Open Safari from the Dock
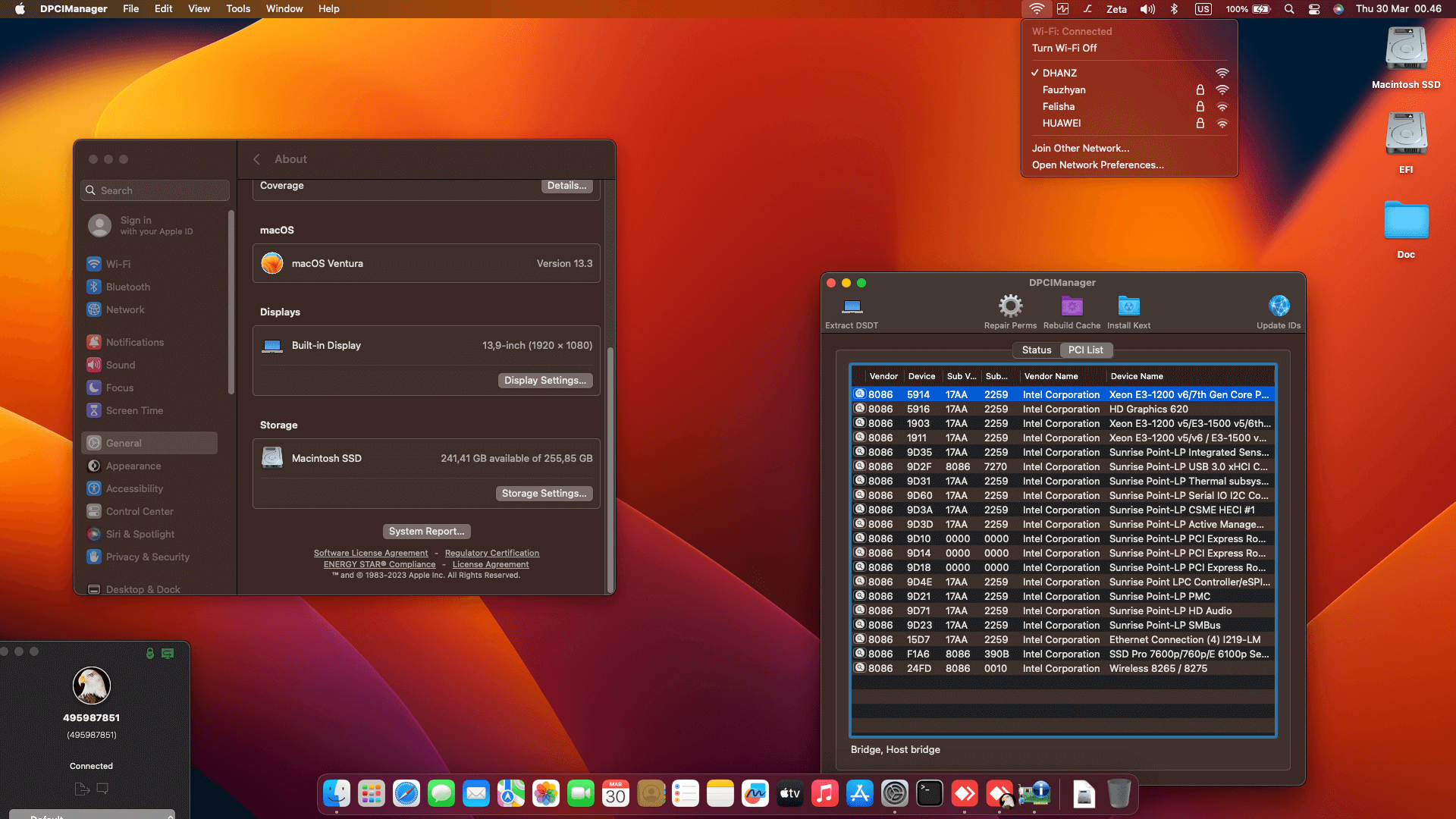The image size is (1456, 819). pos(406,793)
